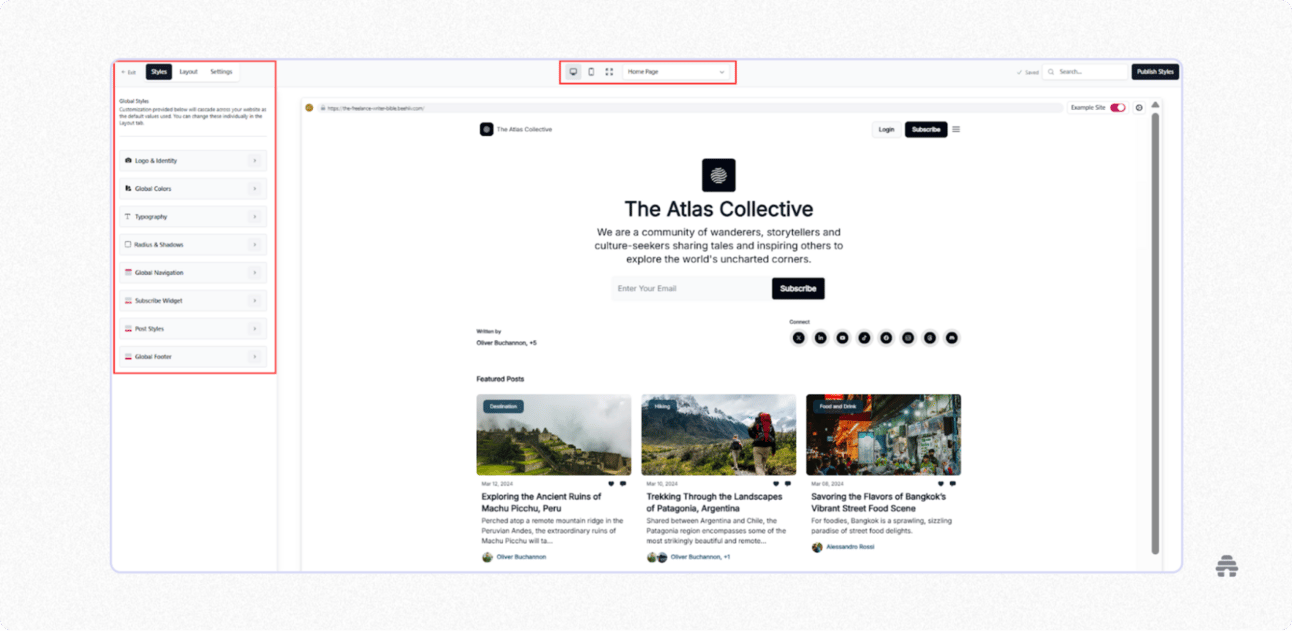Click the brown favicon by the URL bar

[x=309, y=108]
